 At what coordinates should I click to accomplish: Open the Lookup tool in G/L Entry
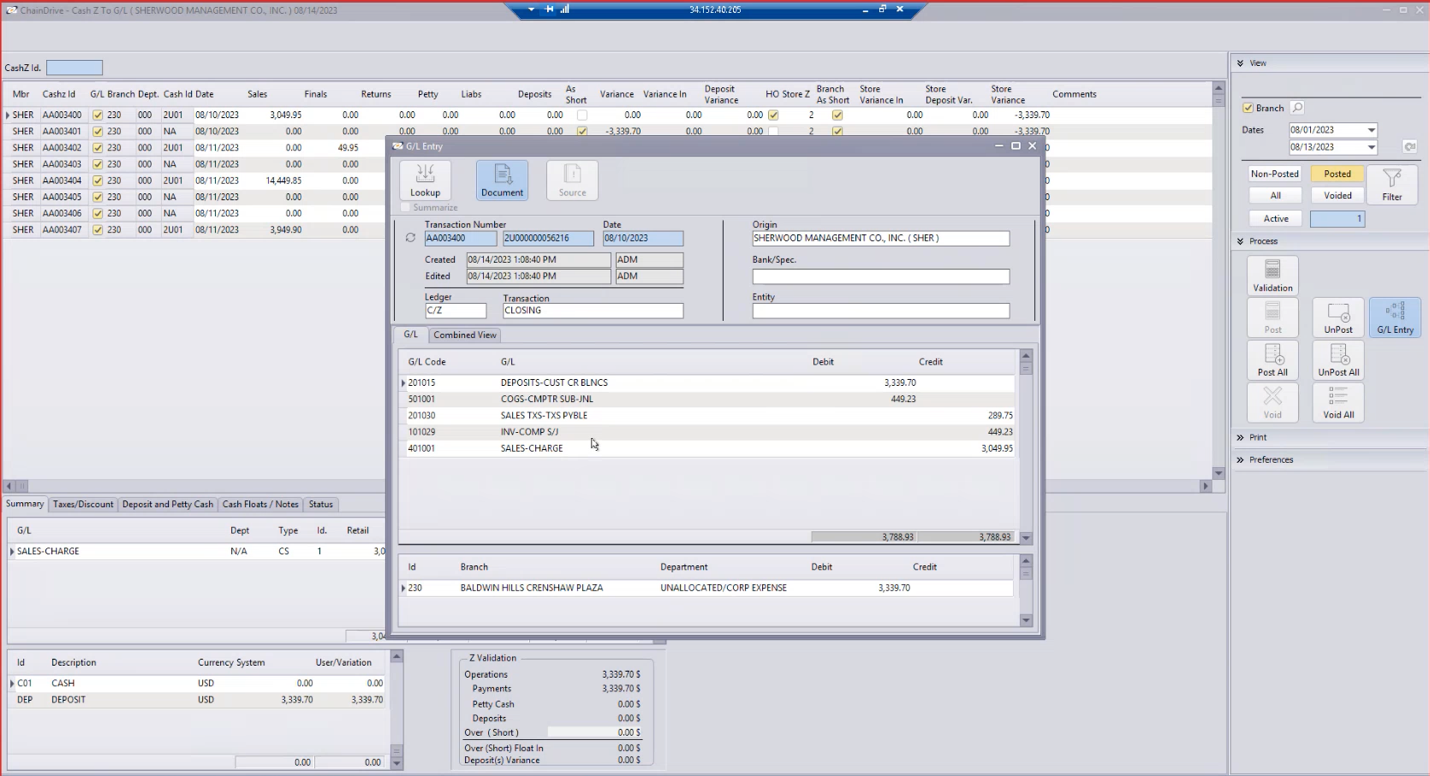[425, 180]
